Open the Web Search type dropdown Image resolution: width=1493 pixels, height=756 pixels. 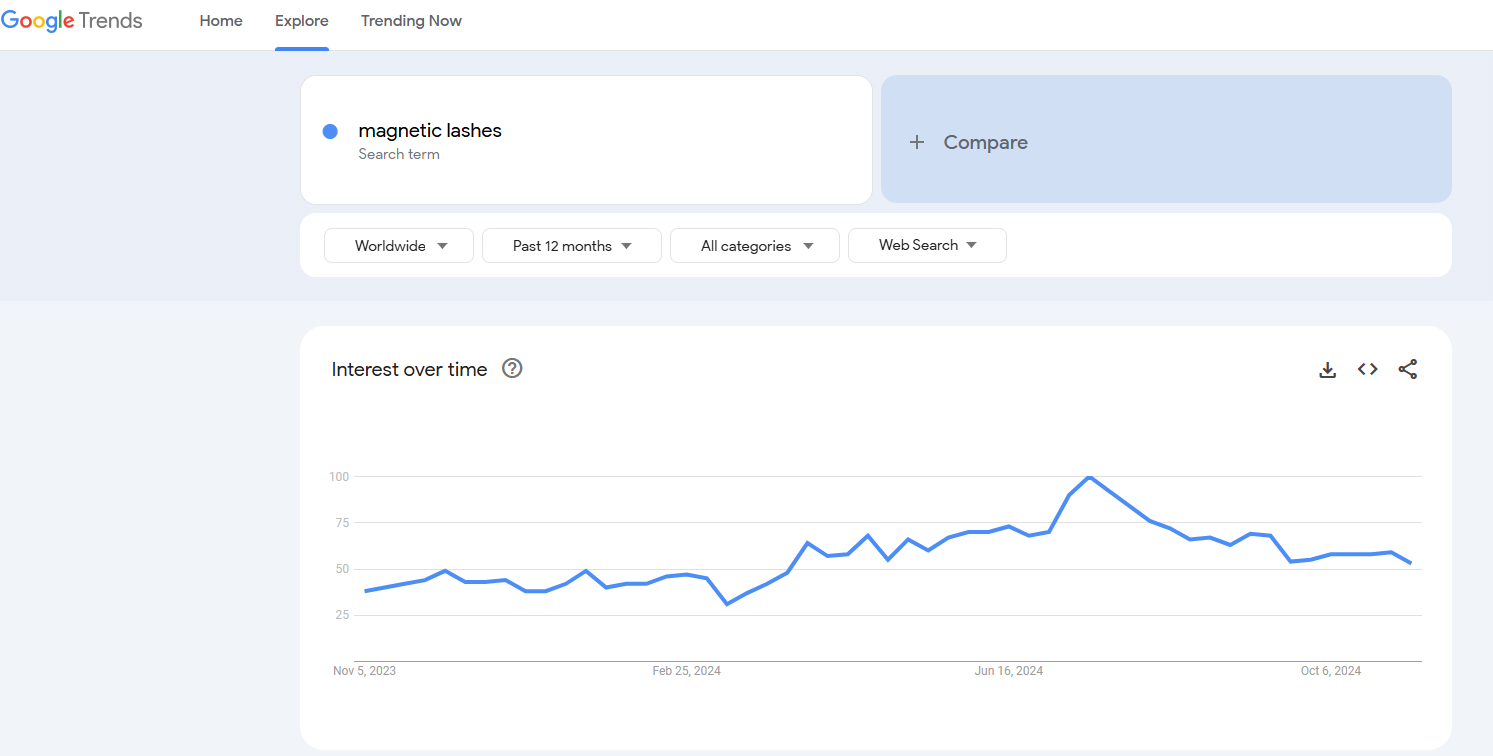927,246
